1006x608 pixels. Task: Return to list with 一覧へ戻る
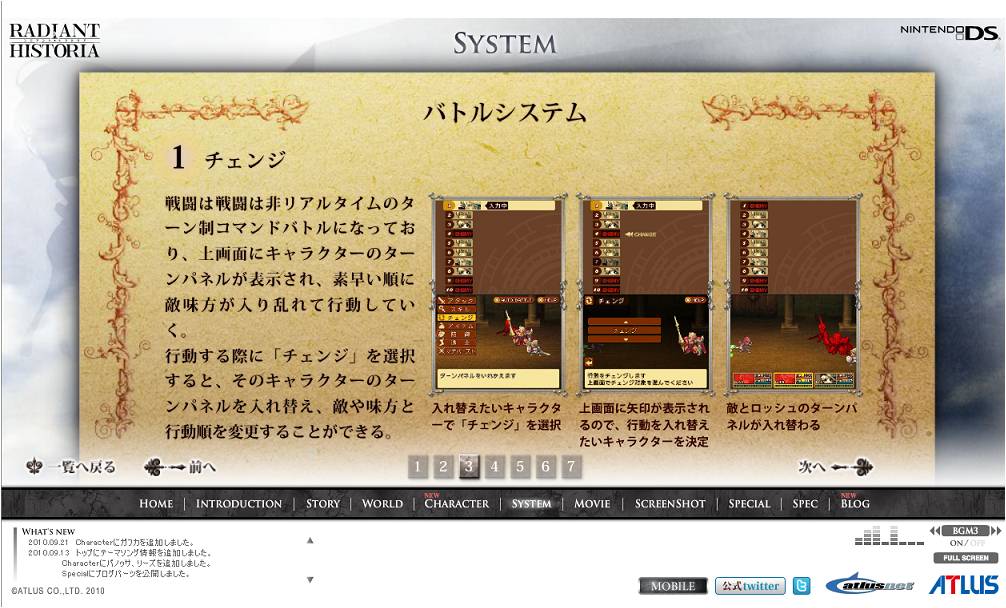pyautogui.click(x=71, y=467)
